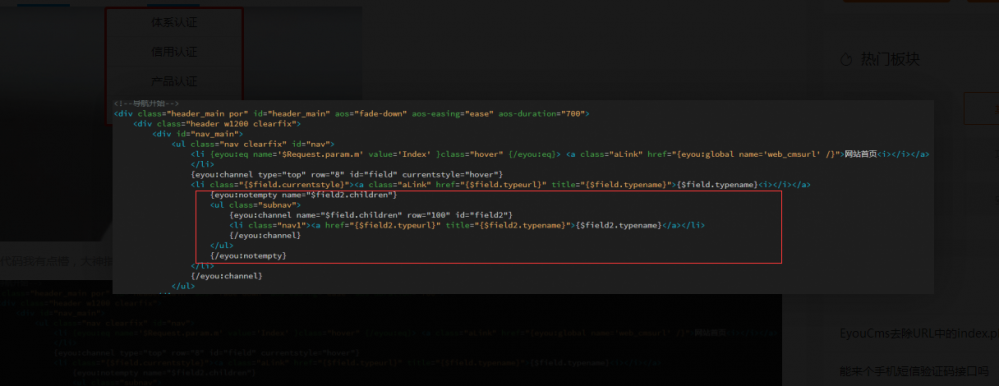Click the ul class="subnav" code line
Image resolution: width=999 pixels, height=386 pixels.
click(x=255, y=205)
